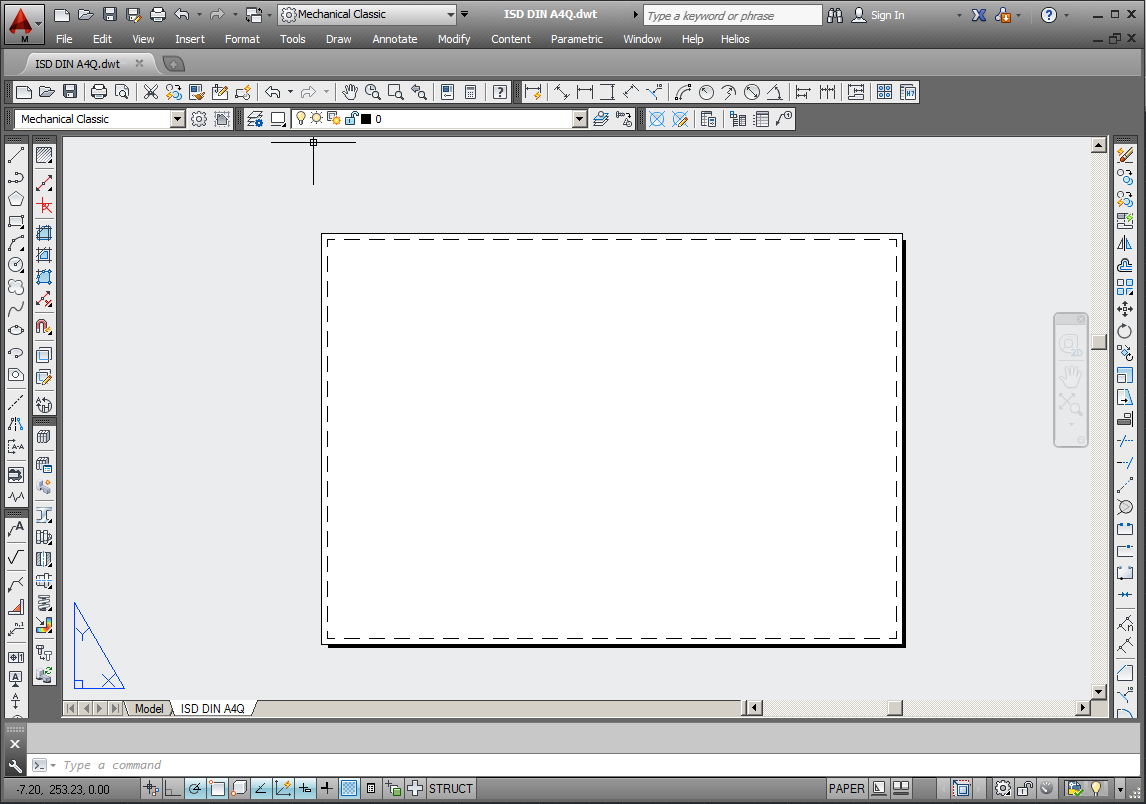Image resolution: width=1146 pixels, height=804 pixels.
Task: Click the Cut scissors icon
Action: [150, 92]
